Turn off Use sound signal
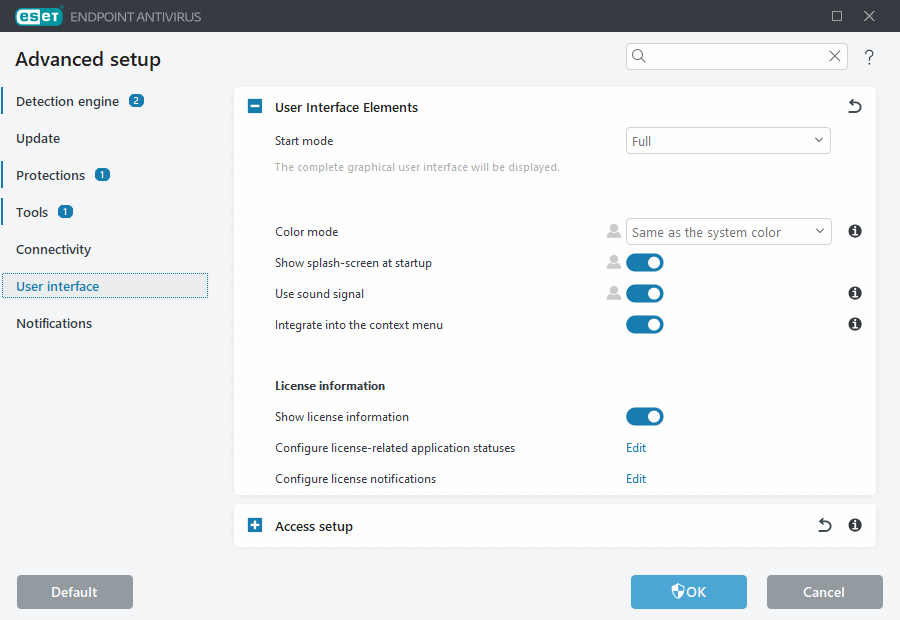 [x=645, y=293]
